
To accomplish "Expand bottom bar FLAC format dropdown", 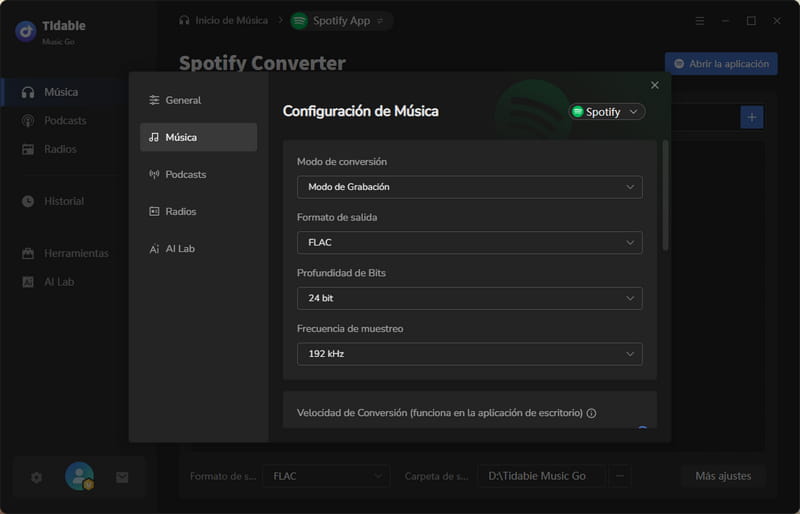I will (326, 476).
